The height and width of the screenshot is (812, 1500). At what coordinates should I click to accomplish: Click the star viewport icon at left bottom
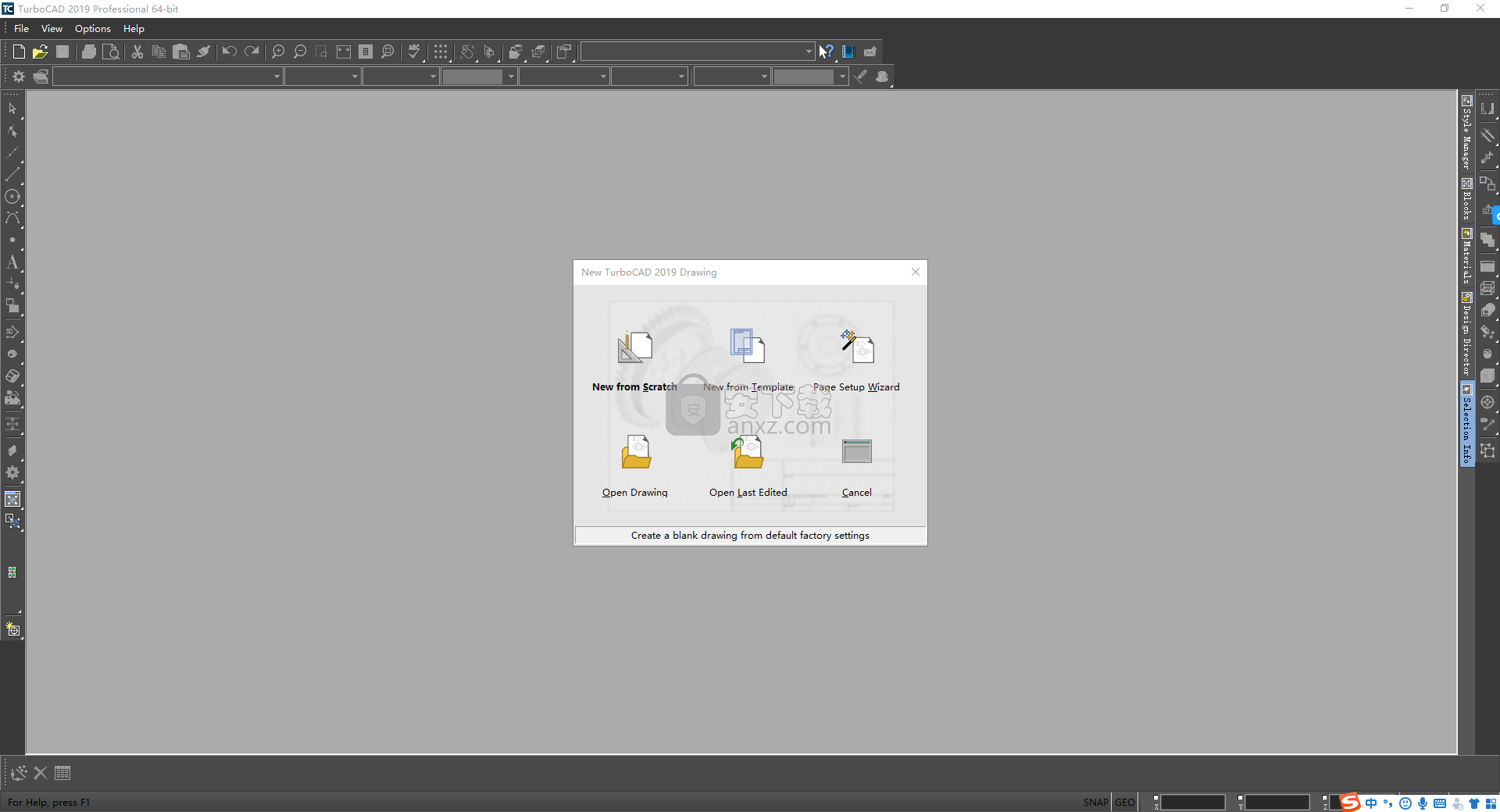click(x=12, y=629)
